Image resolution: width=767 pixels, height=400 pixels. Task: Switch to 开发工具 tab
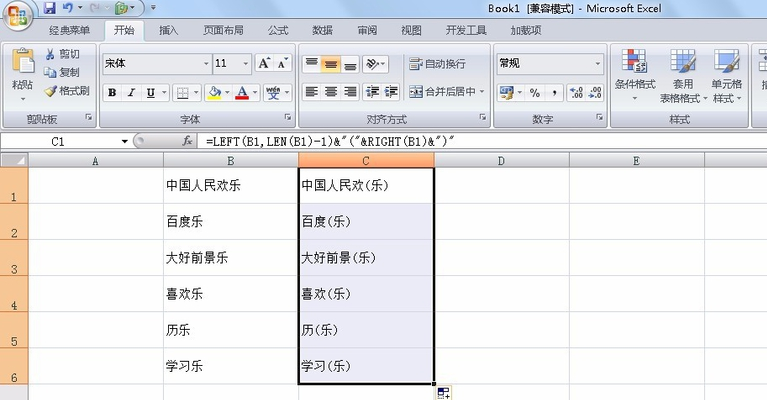coord(466,30)
